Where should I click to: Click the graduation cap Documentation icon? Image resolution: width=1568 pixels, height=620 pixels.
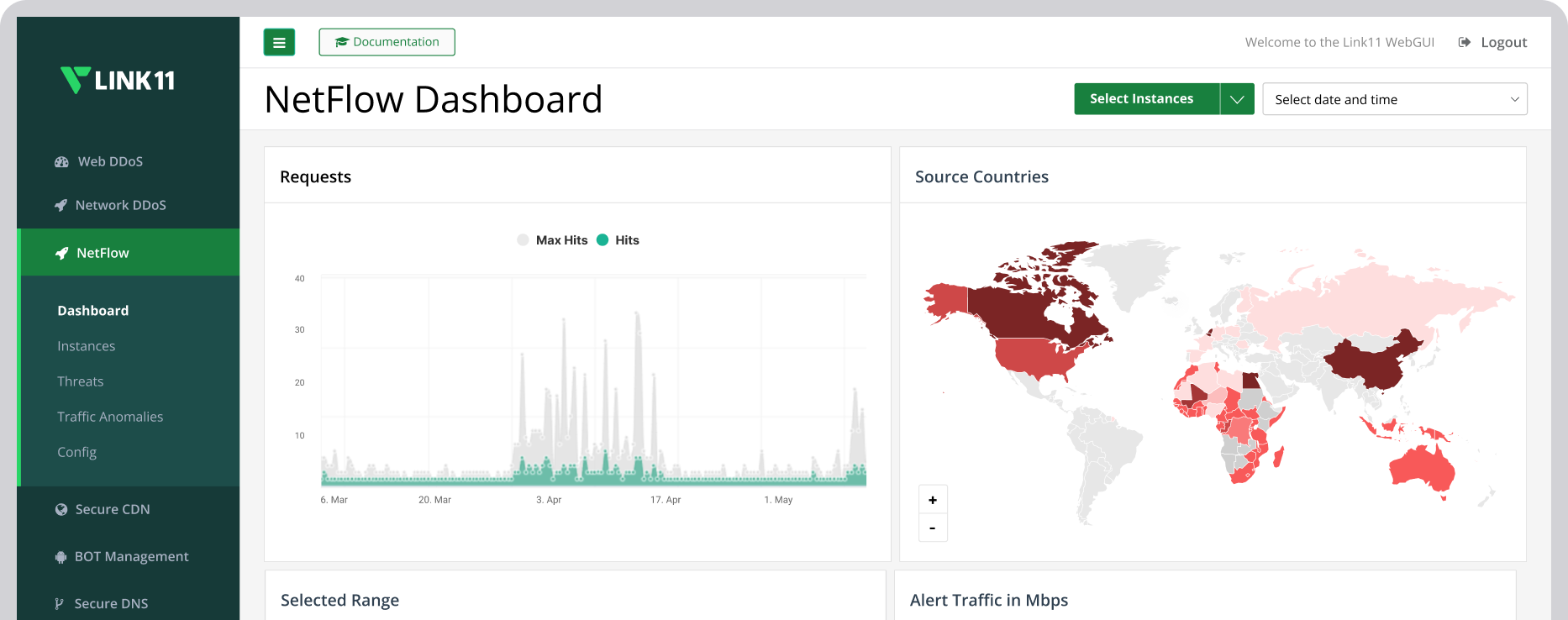point(341,42)
